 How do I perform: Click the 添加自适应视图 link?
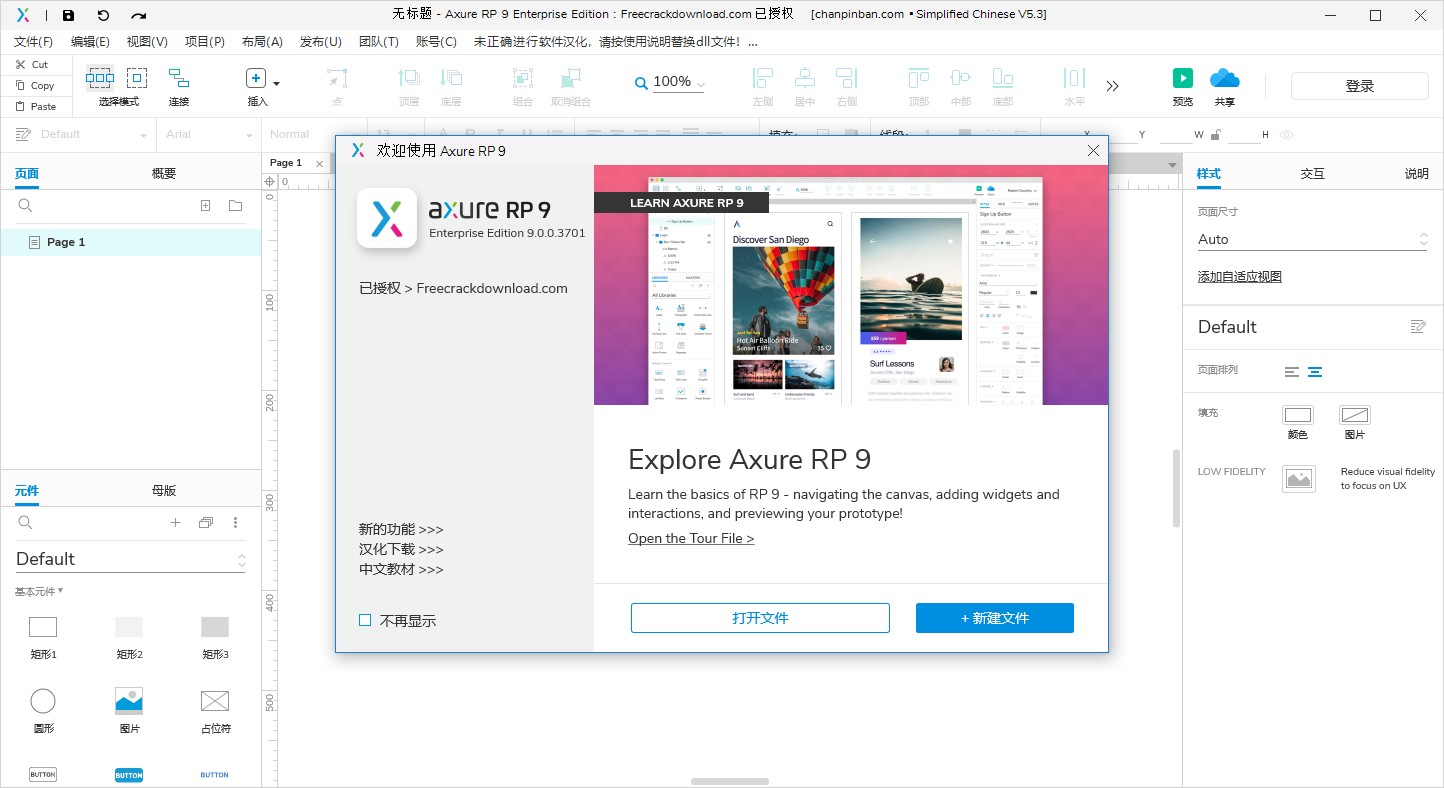coord(1240,276)
